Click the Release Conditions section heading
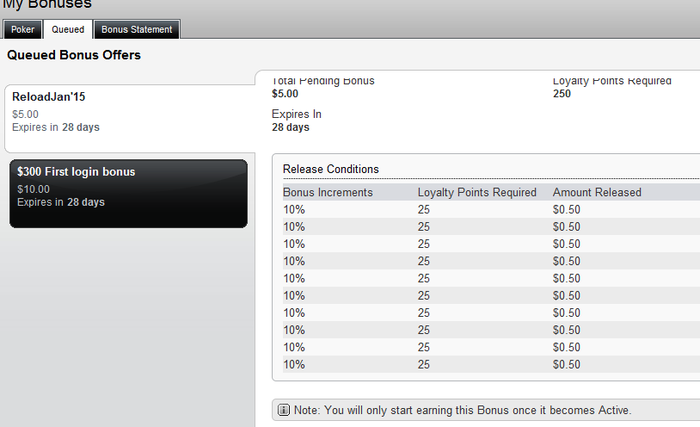Image resolution: width=700 pixels, height=427 pixels. pyautogui.click(x=331, y=169)
